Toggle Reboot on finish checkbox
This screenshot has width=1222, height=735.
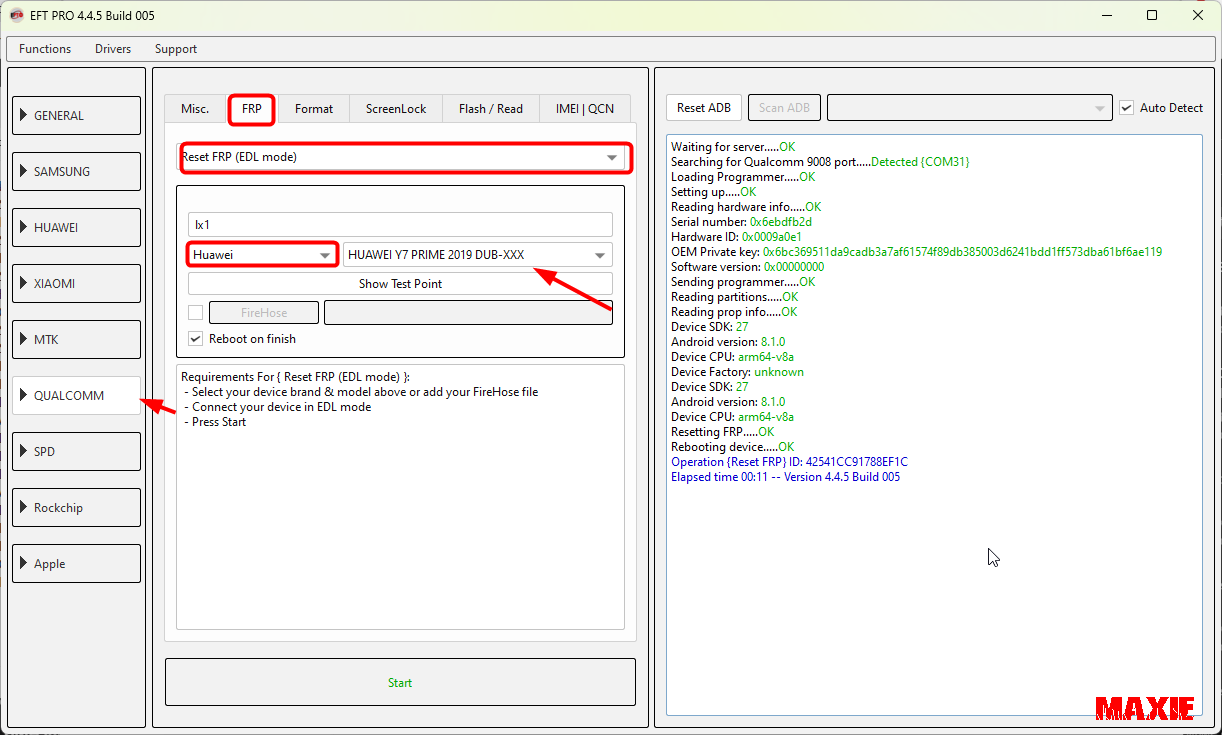pyautogui.click(x=195, y=339)
